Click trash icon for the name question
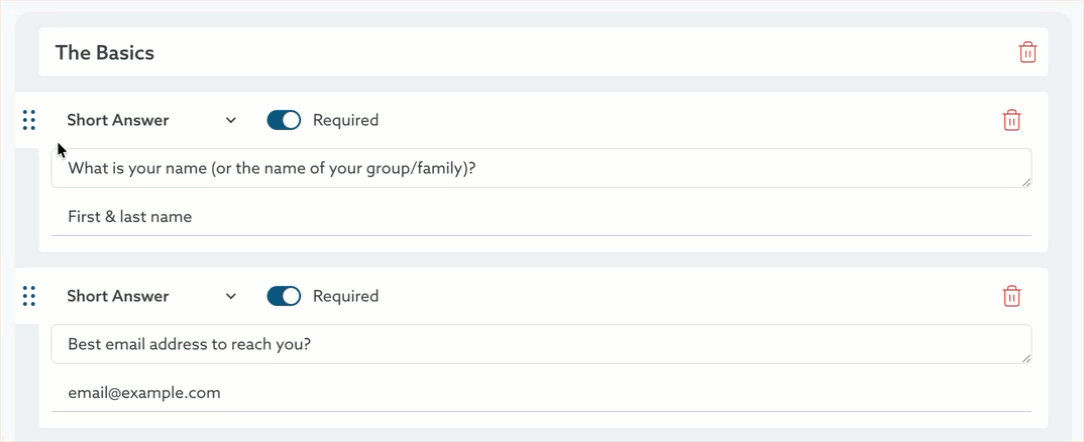Viewport: 1084px width, 442px height. click(x=1011, y=120)
